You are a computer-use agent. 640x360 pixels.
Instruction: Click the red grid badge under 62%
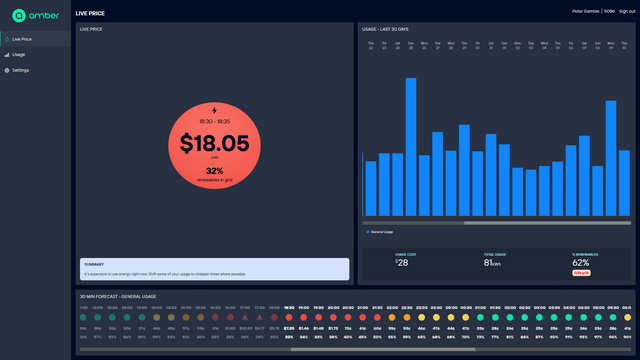(581, 273)
